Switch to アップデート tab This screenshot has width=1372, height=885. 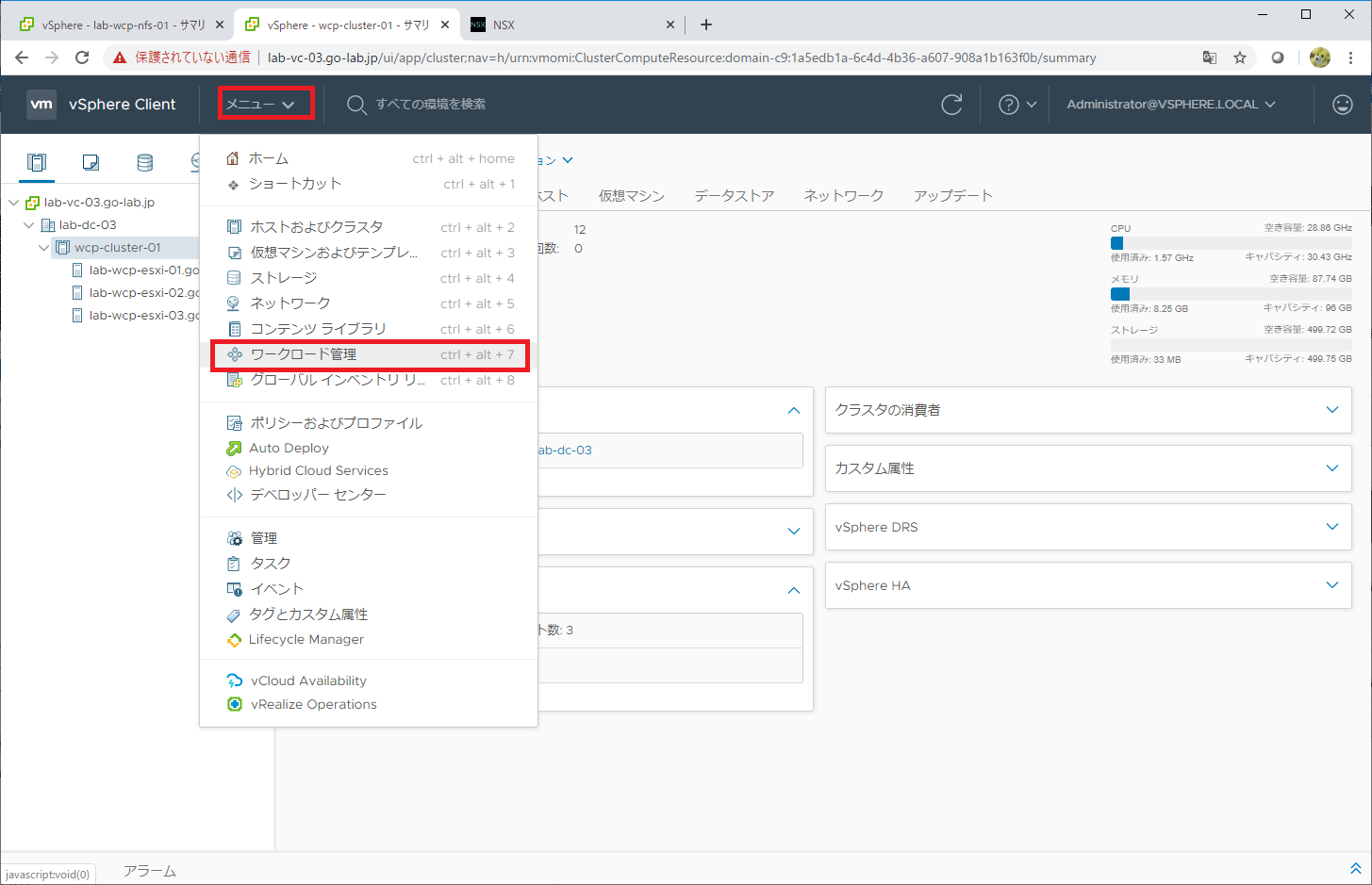click(x=953, y=196)
